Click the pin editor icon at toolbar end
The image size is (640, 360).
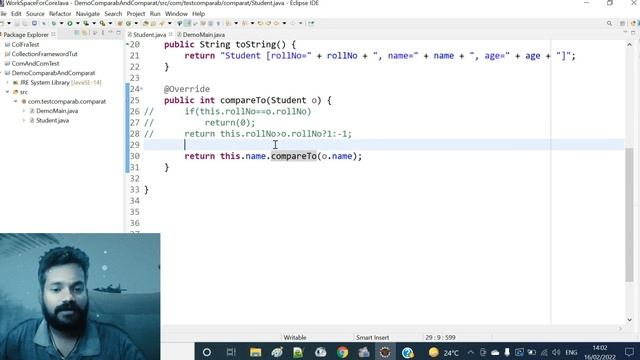311,23
